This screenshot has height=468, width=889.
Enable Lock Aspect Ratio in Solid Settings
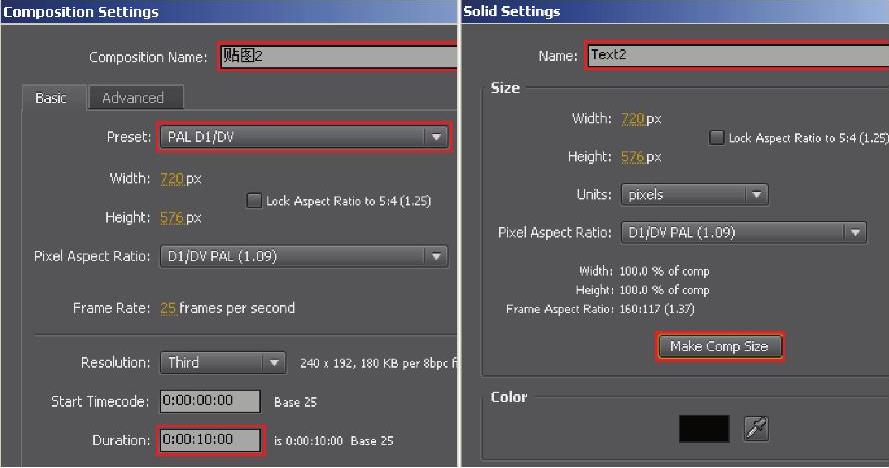pos(717,137)
